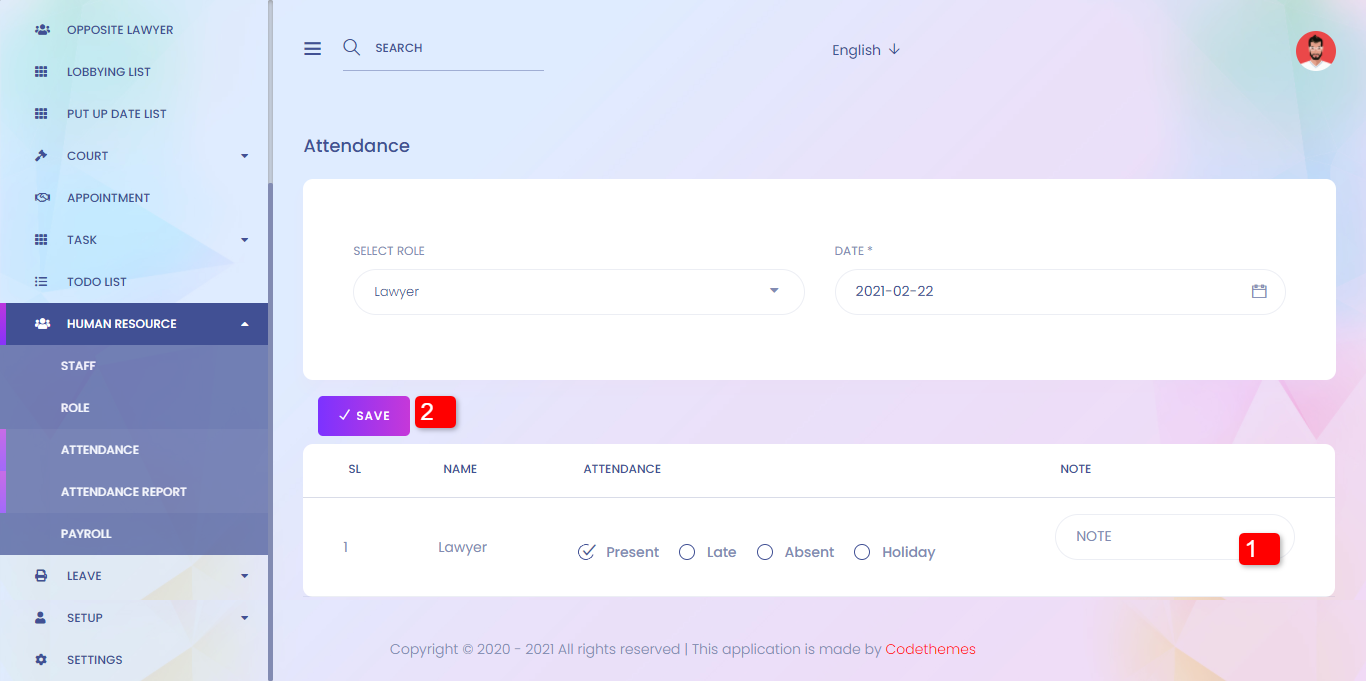Open the user avatar profile menu
The width and height of the screenshot is (1366, 681).
pos(1315,51)
